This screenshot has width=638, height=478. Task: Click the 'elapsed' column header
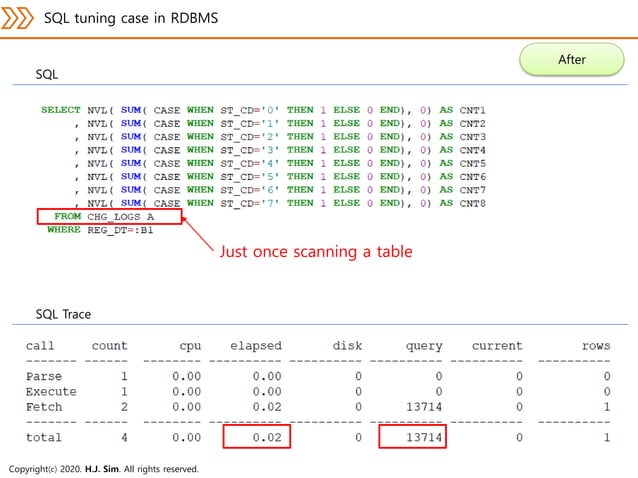[x=256, y=346]
